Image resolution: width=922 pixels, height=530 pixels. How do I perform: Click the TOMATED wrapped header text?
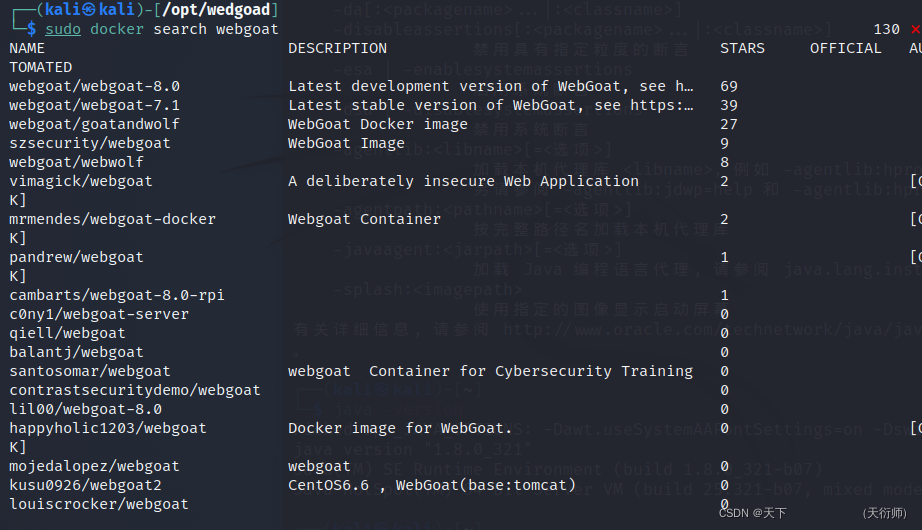tap(41, 68)
